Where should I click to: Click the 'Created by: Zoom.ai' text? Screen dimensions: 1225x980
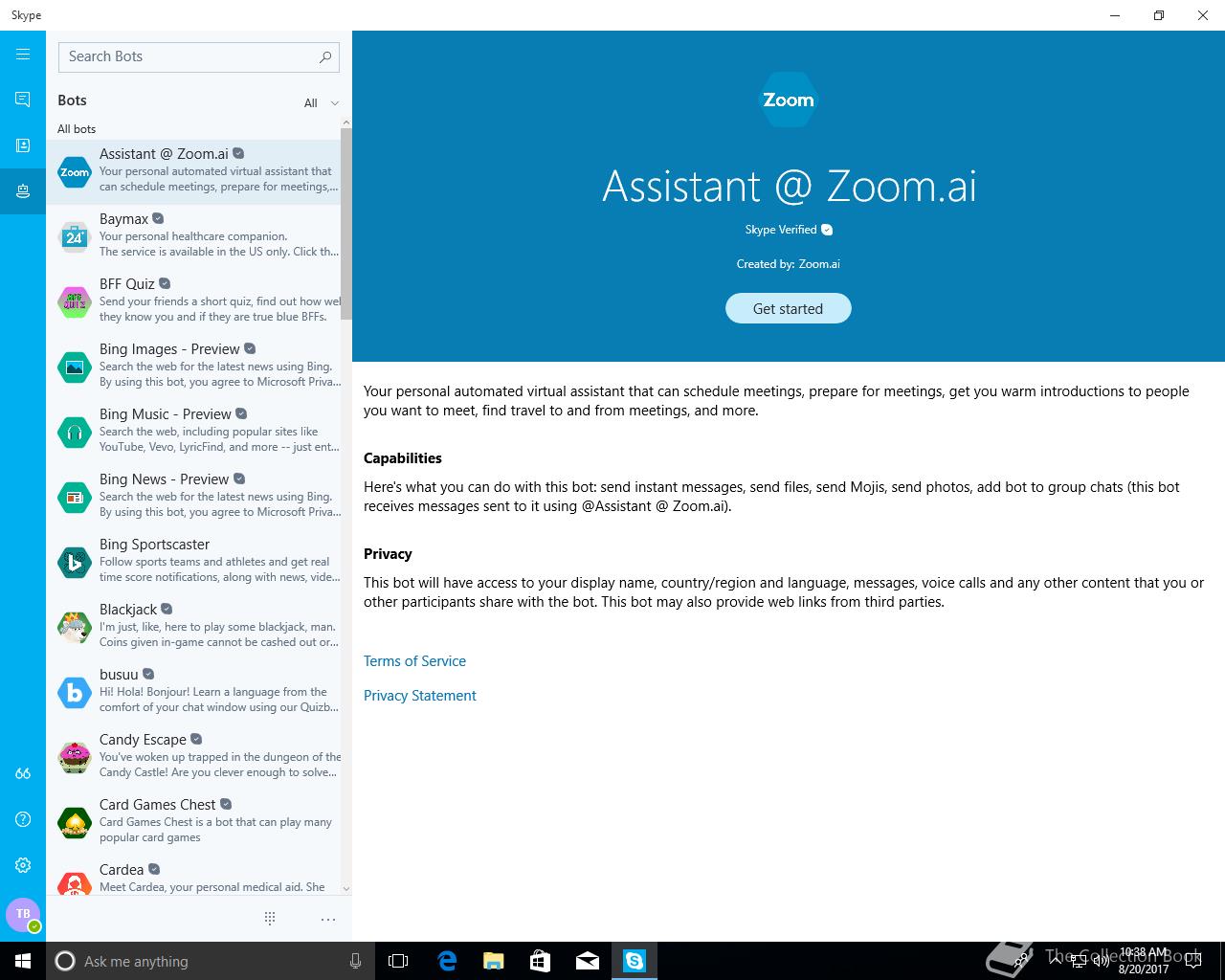point(788,264)
